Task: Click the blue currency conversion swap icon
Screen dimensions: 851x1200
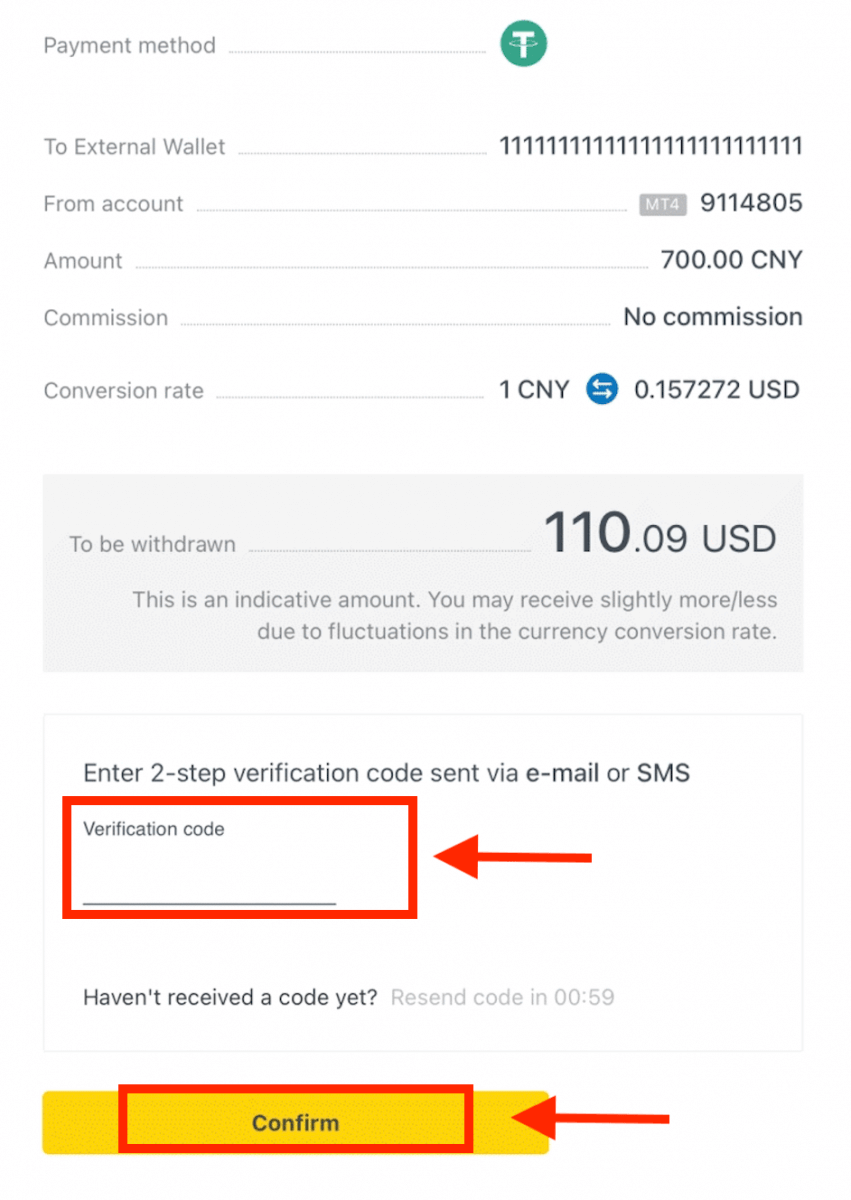Action: 602,388
